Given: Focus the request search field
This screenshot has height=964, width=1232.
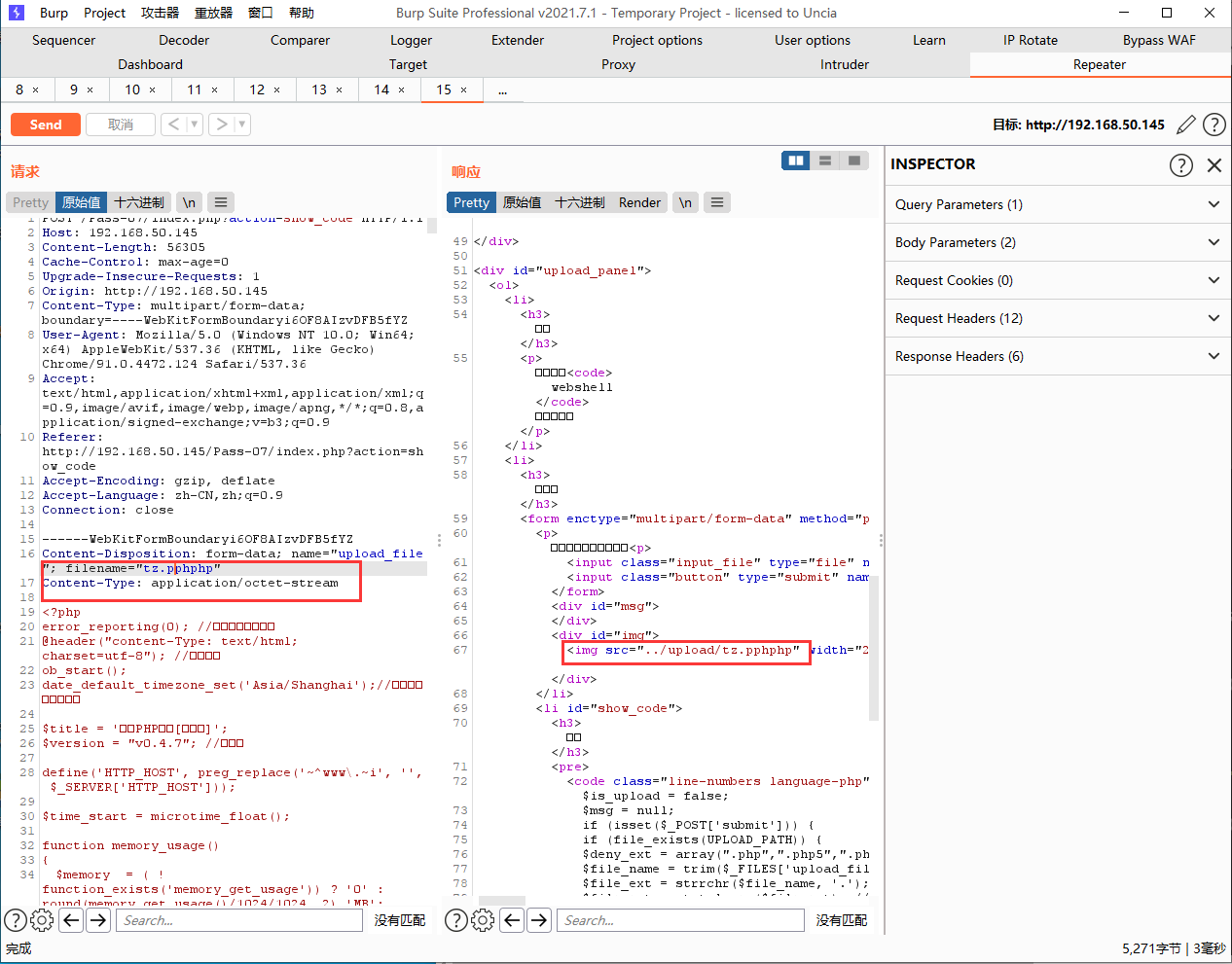Looking at the screenshot, I should (x=239, y=920).
